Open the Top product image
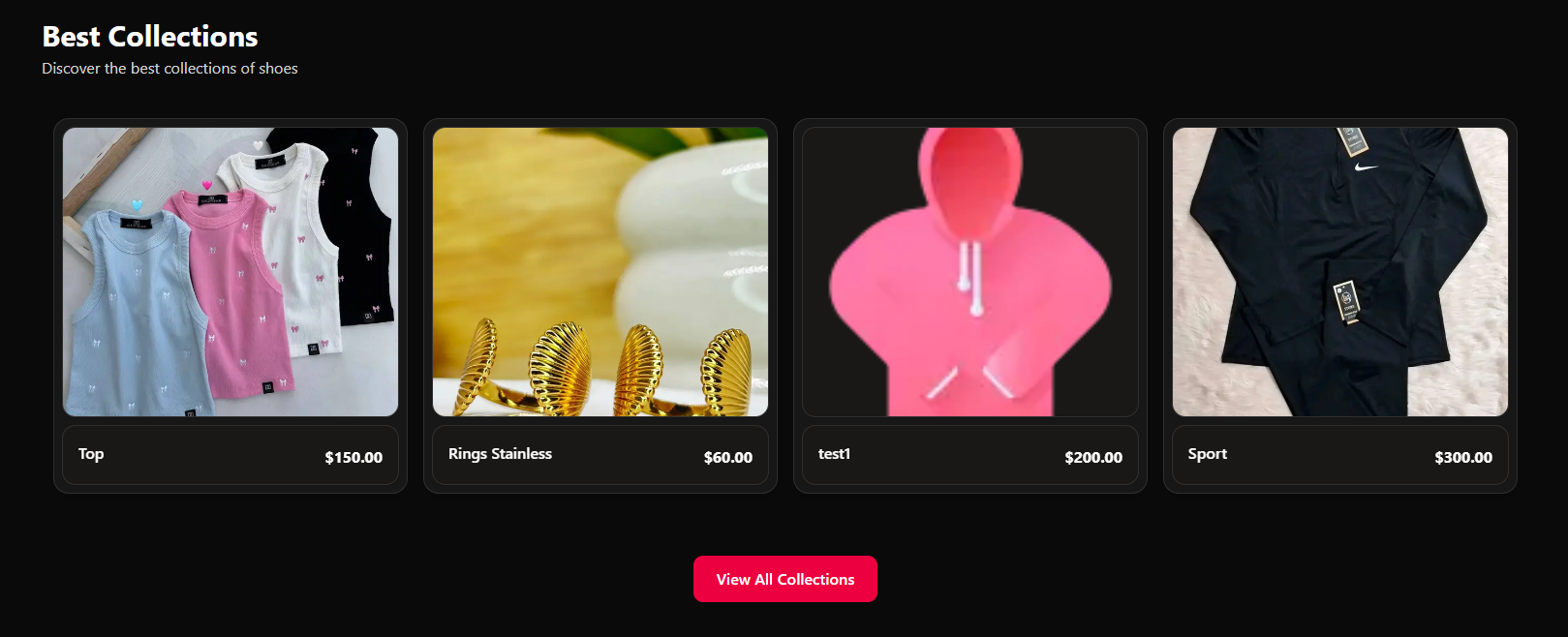The height and width of the screenshot is (637, 1568). [231, 272]
